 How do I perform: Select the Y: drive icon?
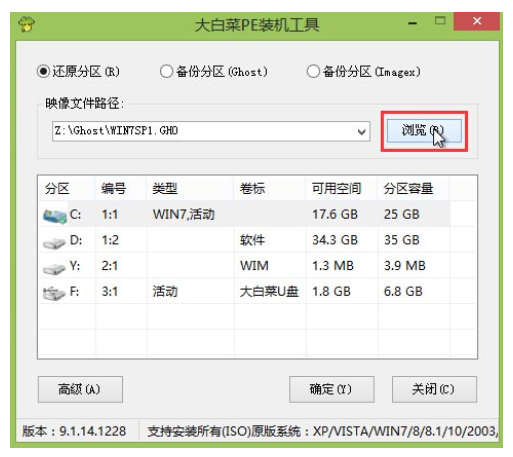pyautogui.click(x=54, y=268)
